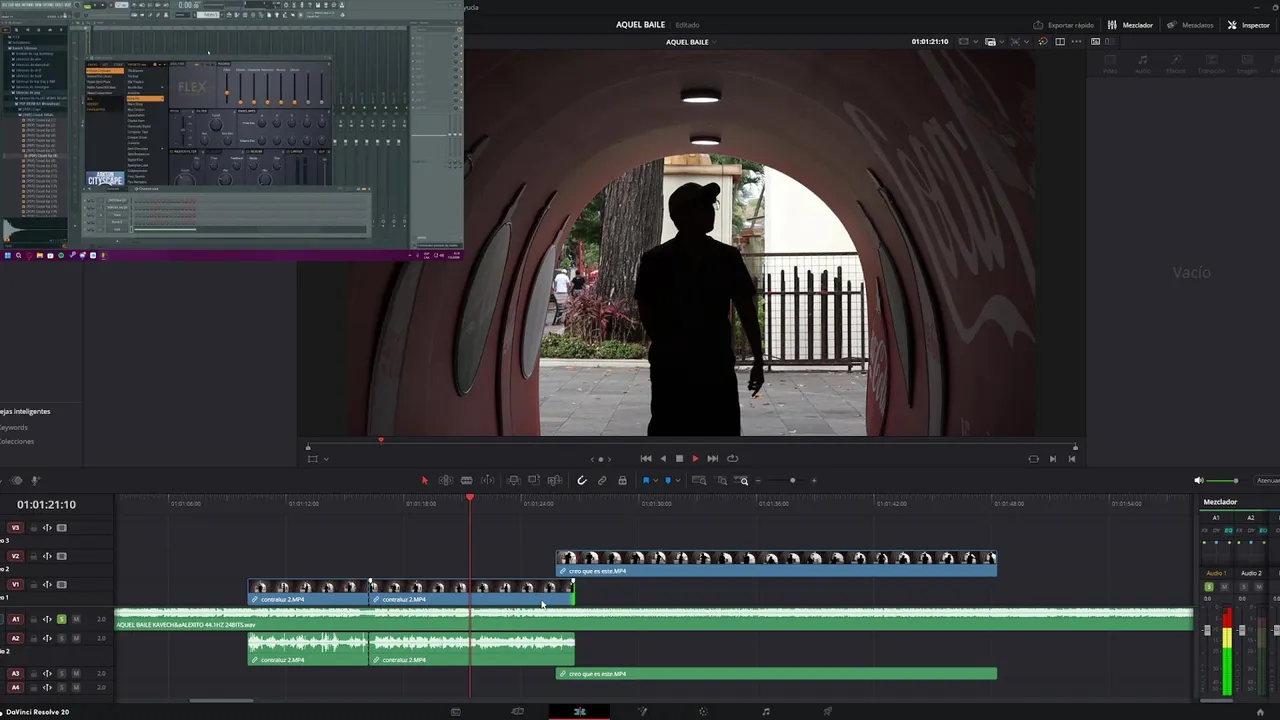Click the Full Extent Zoom icon

click(x=699, y=480)
